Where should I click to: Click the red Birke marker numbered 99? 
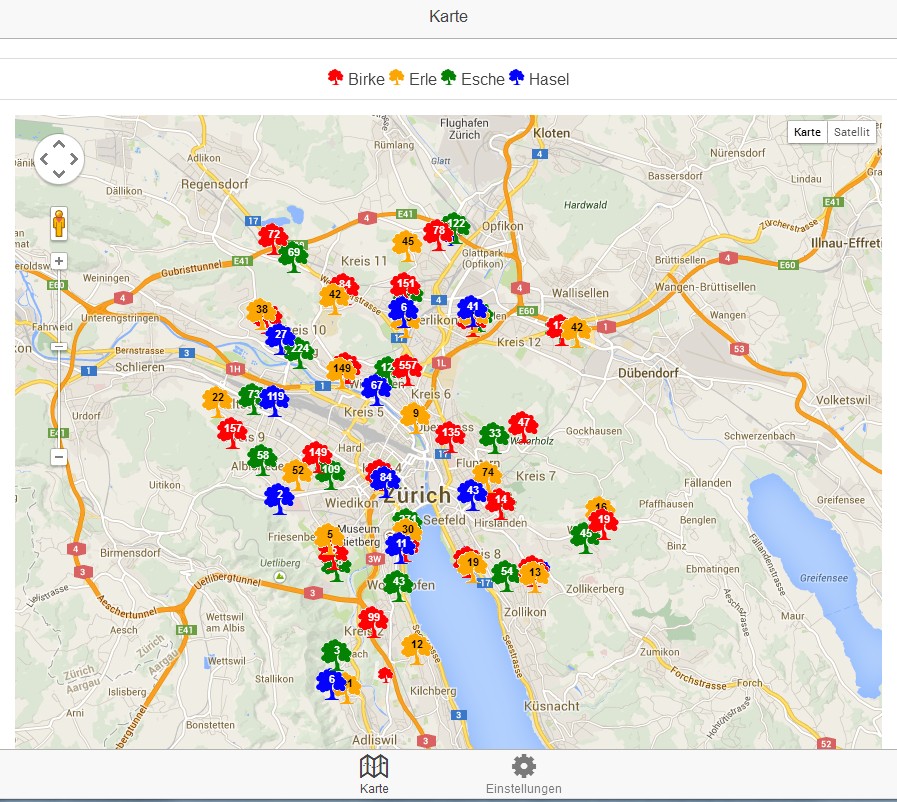pos(373,622)
